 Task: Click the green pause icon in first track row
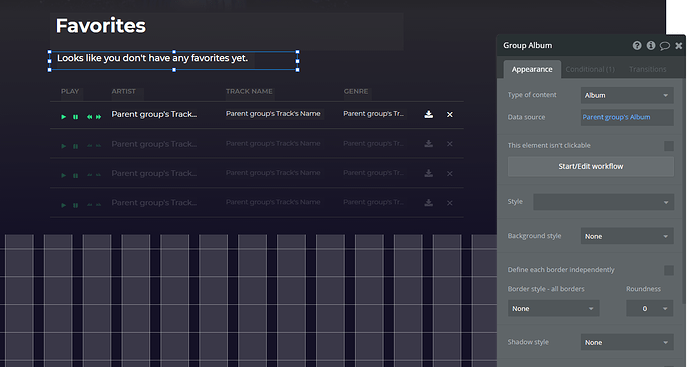click(76, 117)
